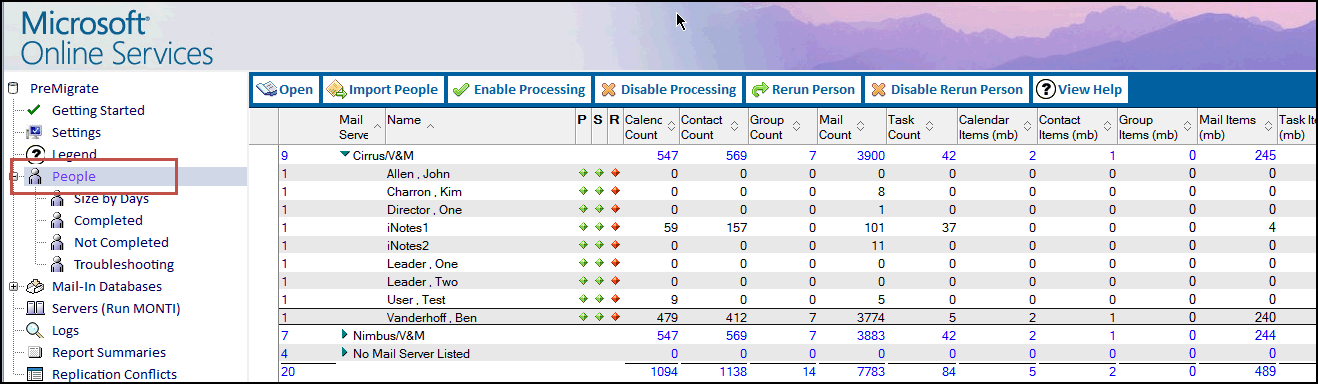Open the selected person document with the Open button

pos(285,89)
